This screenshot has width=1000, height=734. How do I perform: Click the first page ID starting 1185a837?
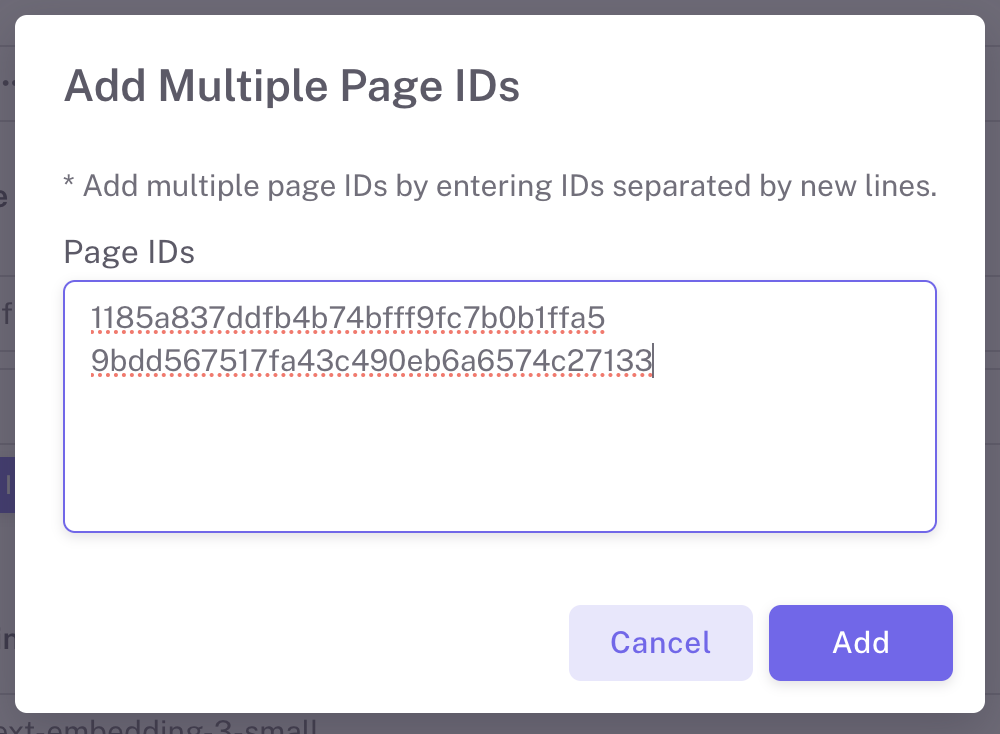click(347, 318)
